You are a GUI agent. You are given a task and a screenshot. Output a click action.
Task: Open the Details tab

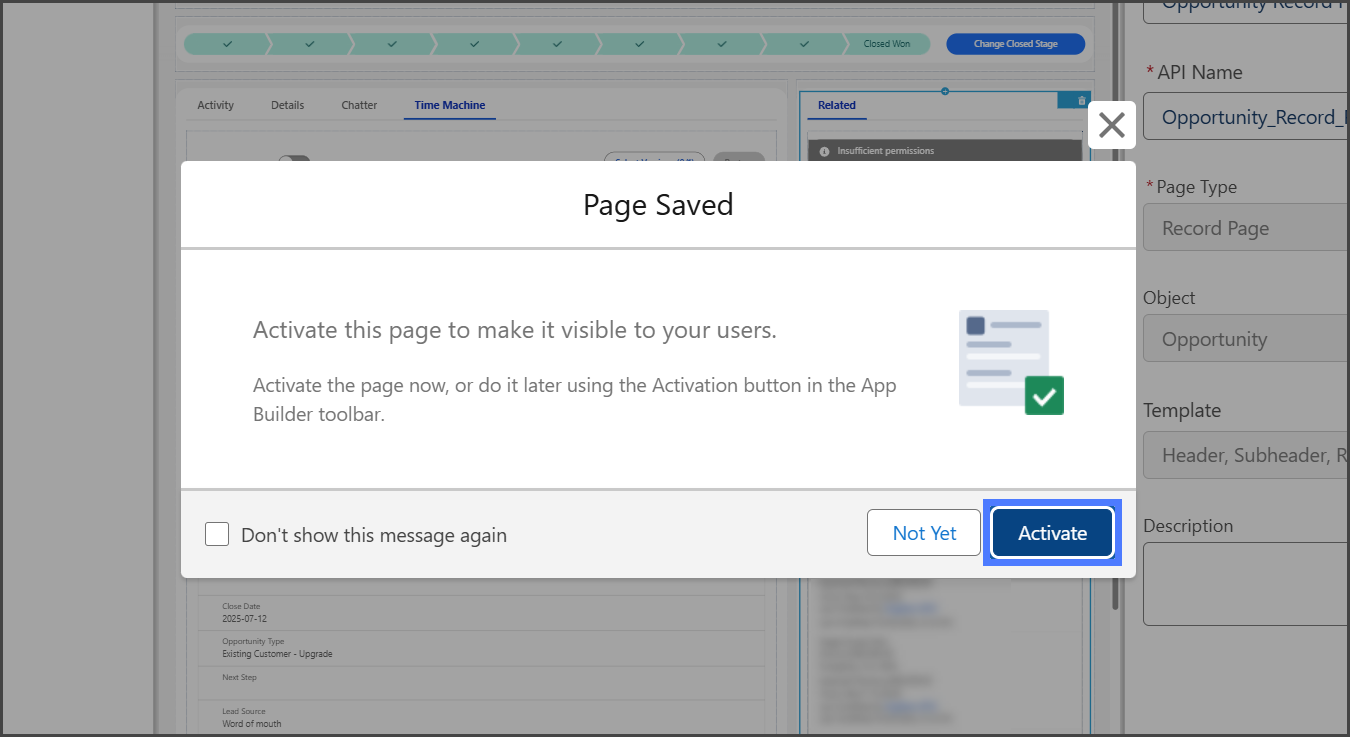point(287,105)
